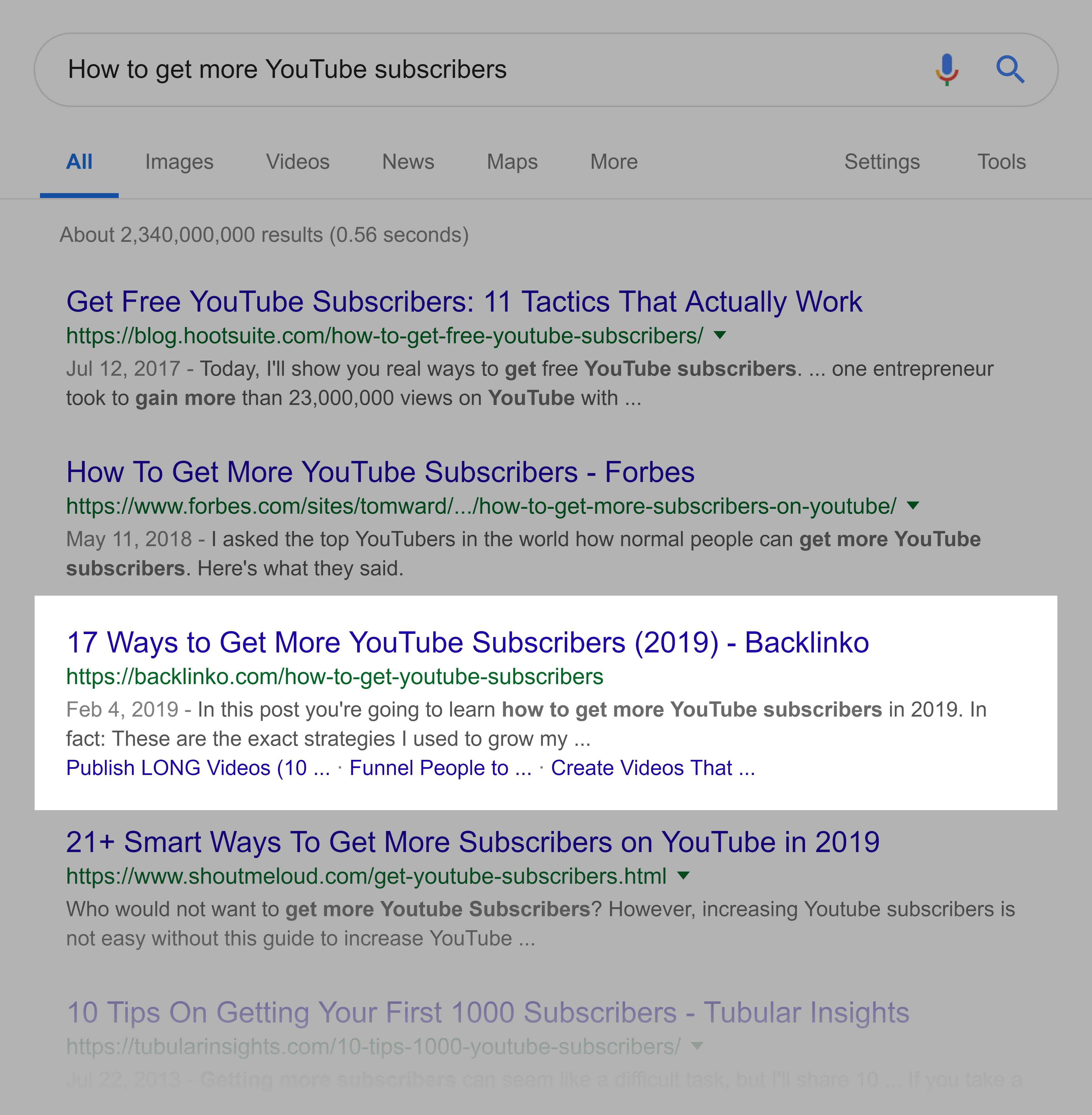Open search Settings
Image resolution: width=1092 pixels, height=1115 pixels.
882,162
